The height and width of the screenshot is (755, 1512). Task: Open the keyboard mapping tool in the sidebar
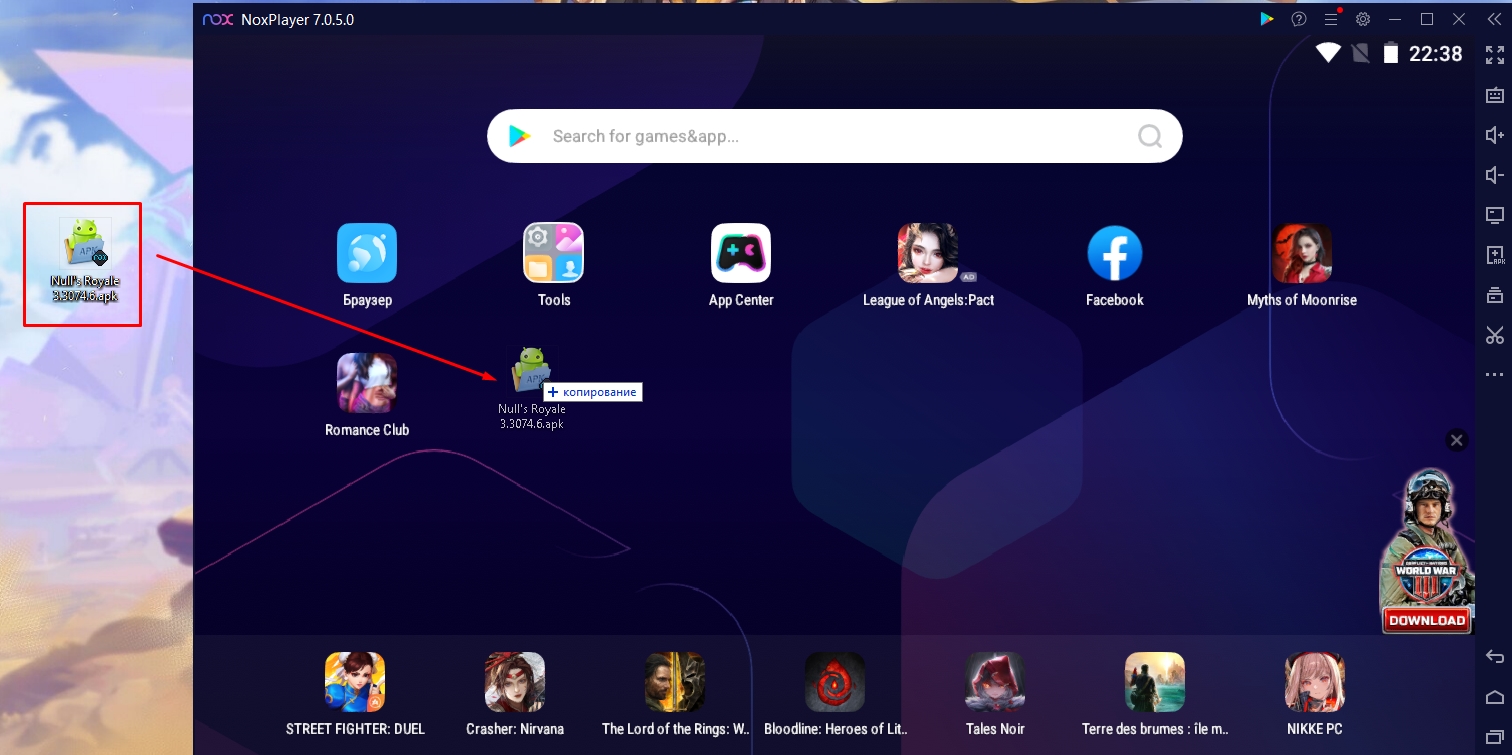(x=1494, y=95)
